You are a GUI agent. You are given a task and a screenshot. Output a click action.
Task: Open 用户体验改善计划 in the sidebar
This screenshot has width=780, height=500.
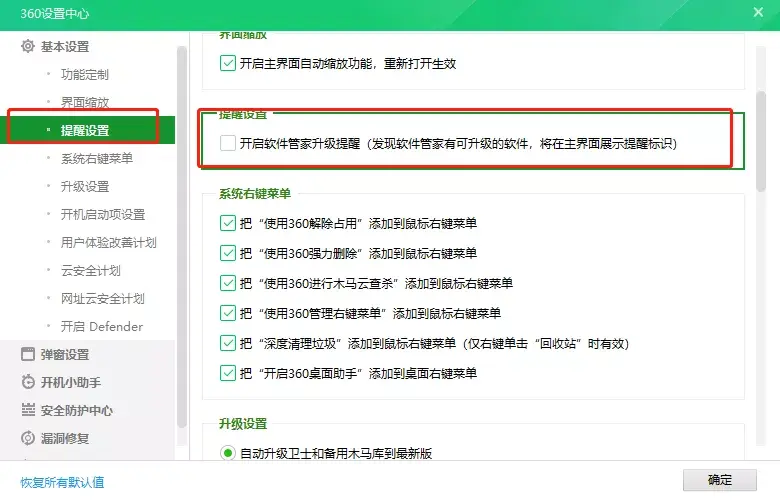[108, 242]
